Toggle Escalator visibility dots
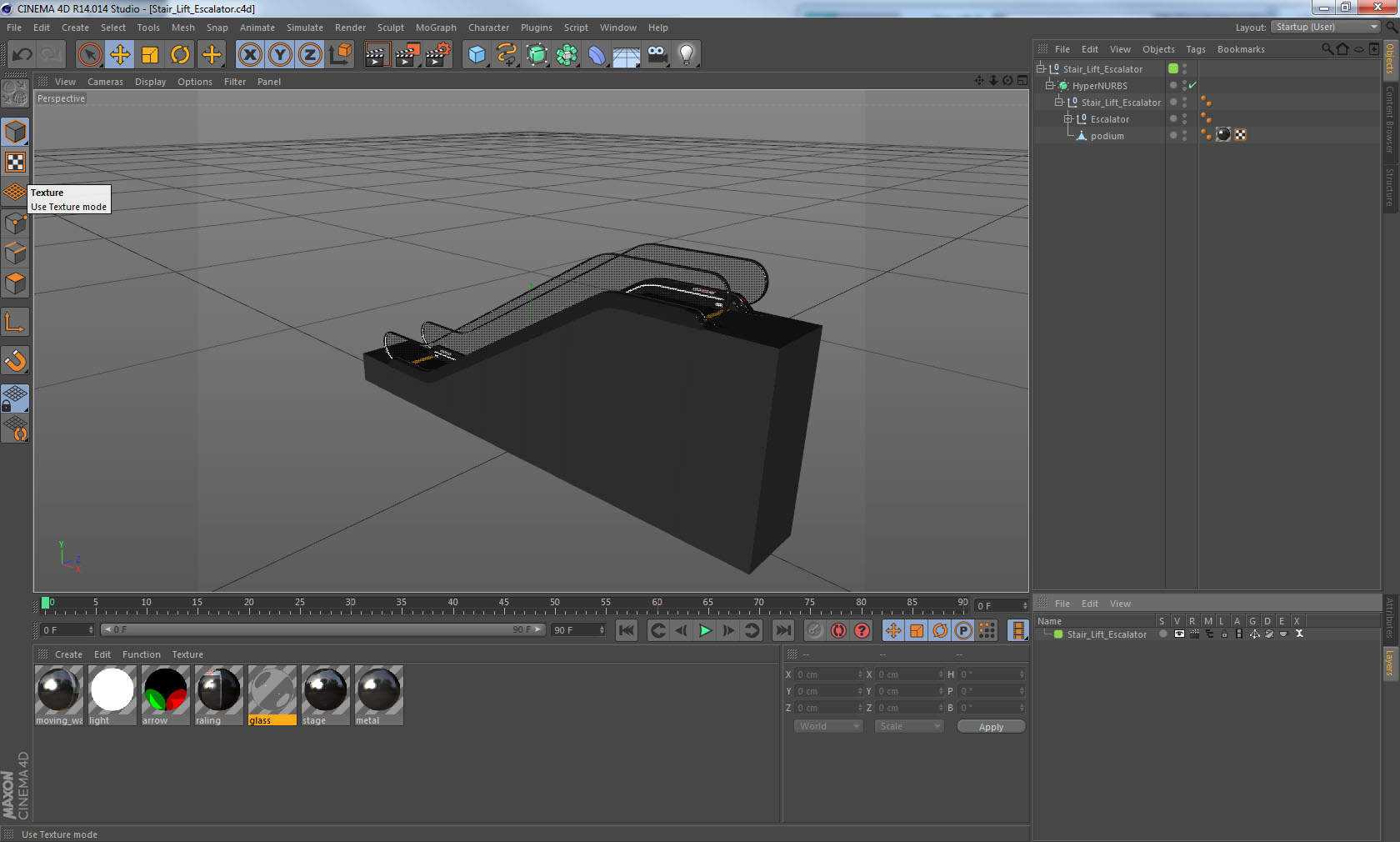 coord(1184,119)
